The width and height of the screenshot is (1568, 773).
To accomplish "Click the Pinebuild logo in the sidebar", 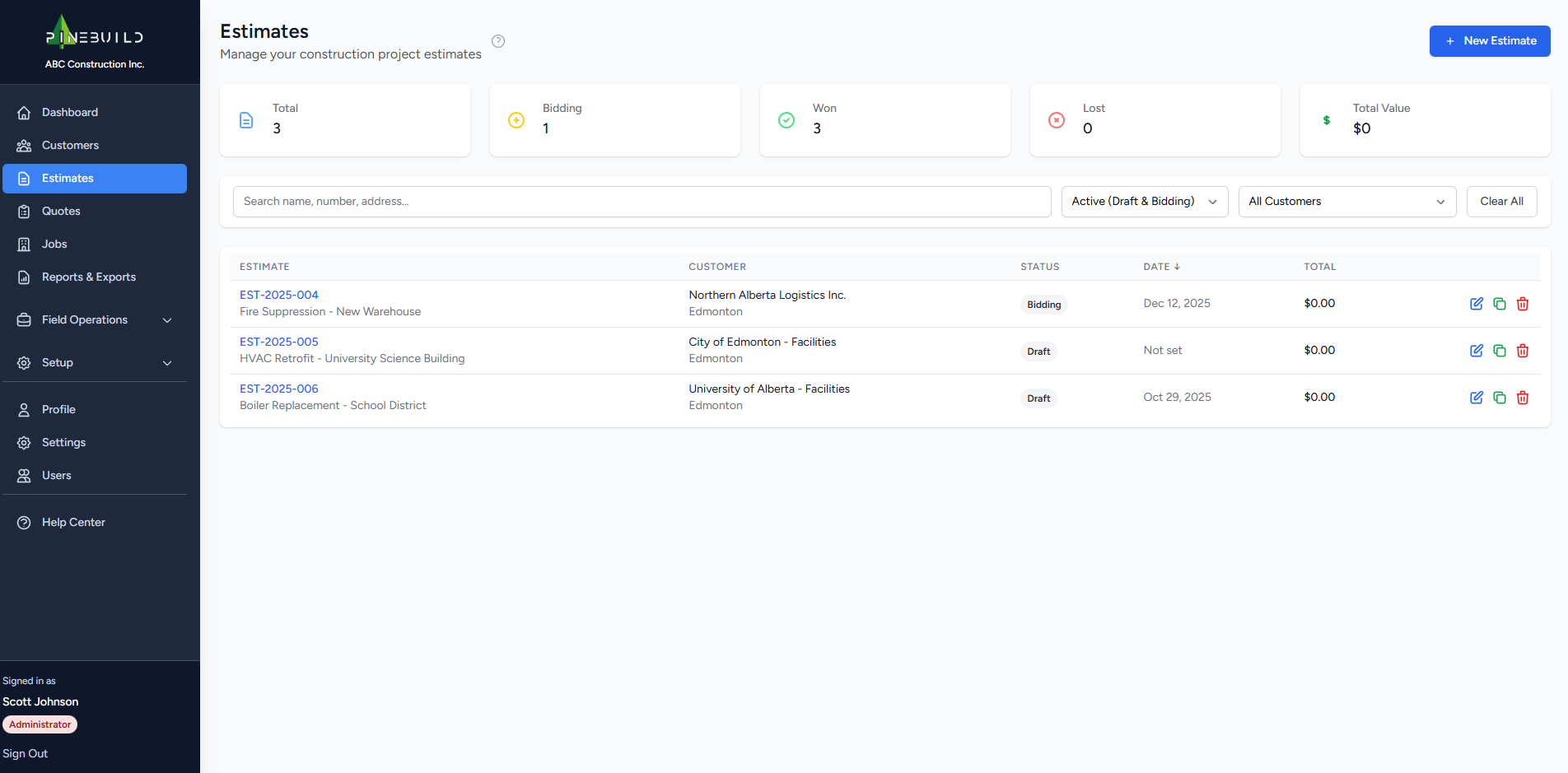I will tap(94, 35).
